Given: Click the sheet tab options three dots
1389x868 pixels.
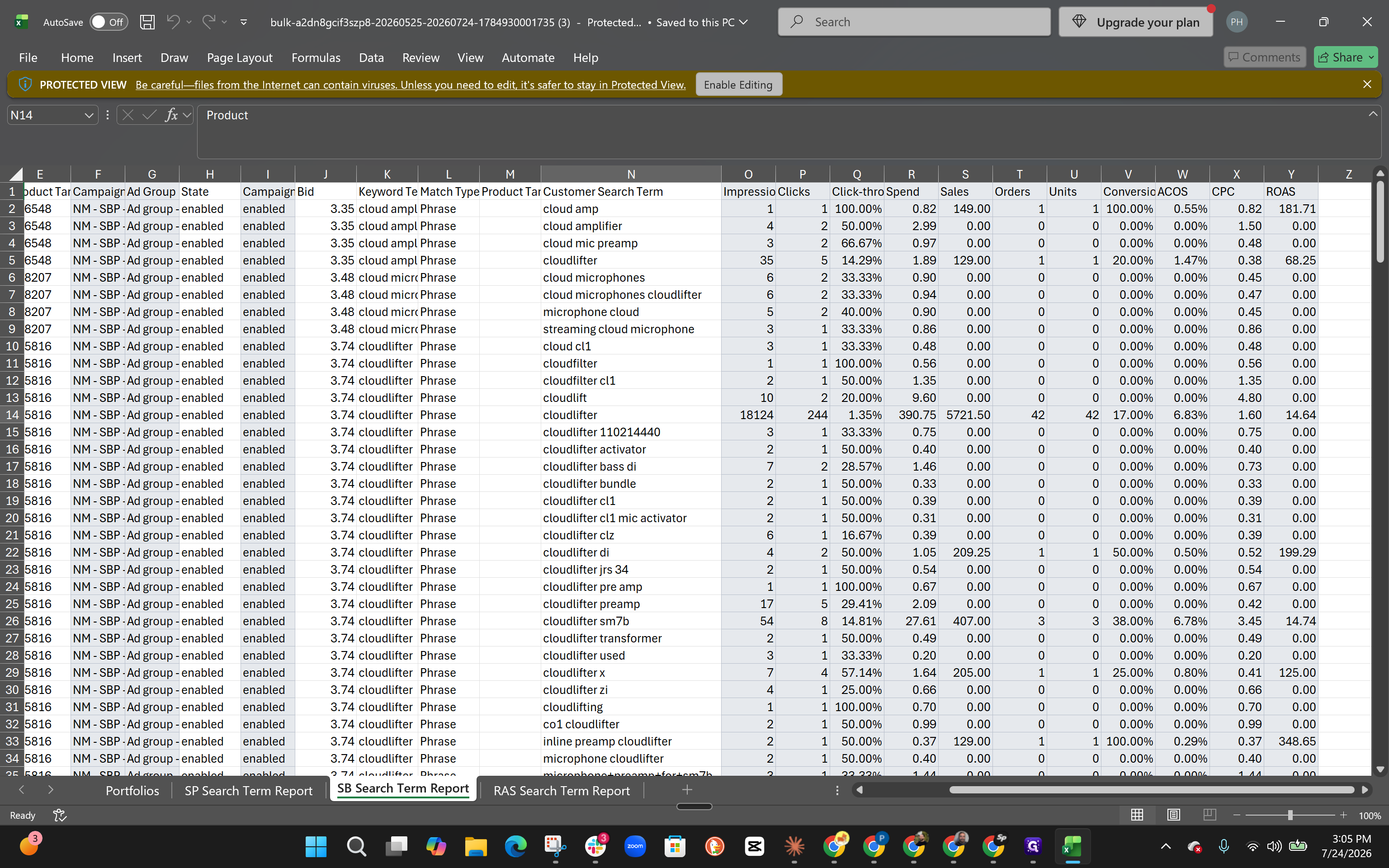Looking at the screenshot, I should point(837,791).
